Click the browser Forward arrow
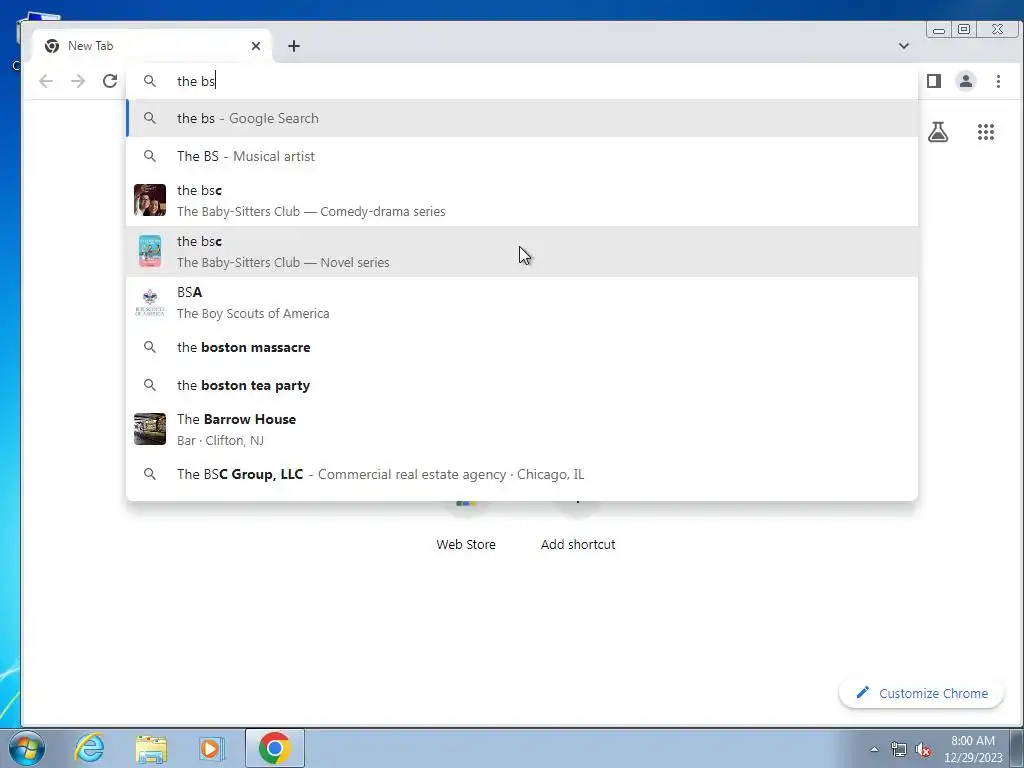This screenshot has width=1024, height=768. (x=78, y=81)
